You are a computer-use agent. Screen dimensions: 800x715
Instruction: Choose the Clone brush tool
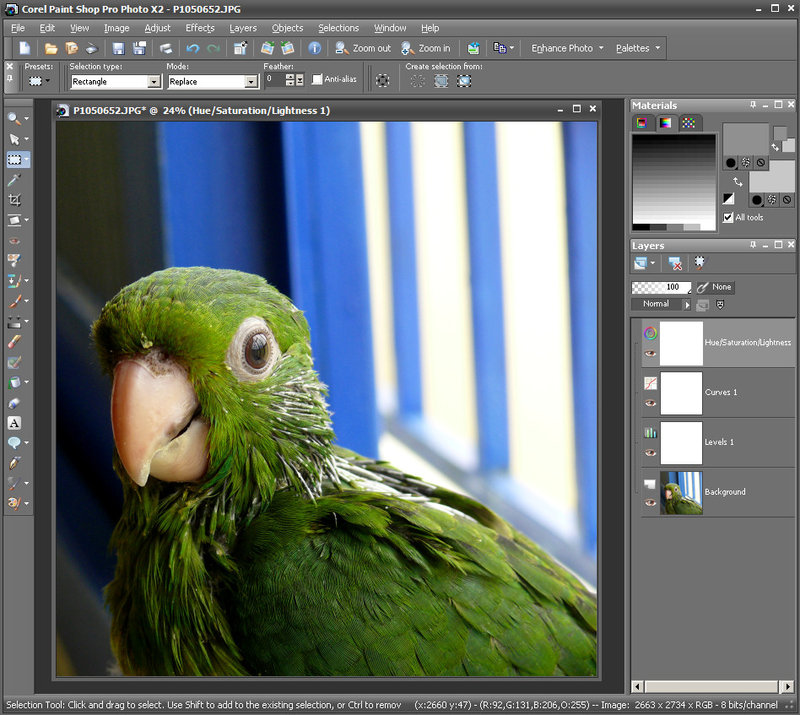pyautogui.click(x=14, y=281)
